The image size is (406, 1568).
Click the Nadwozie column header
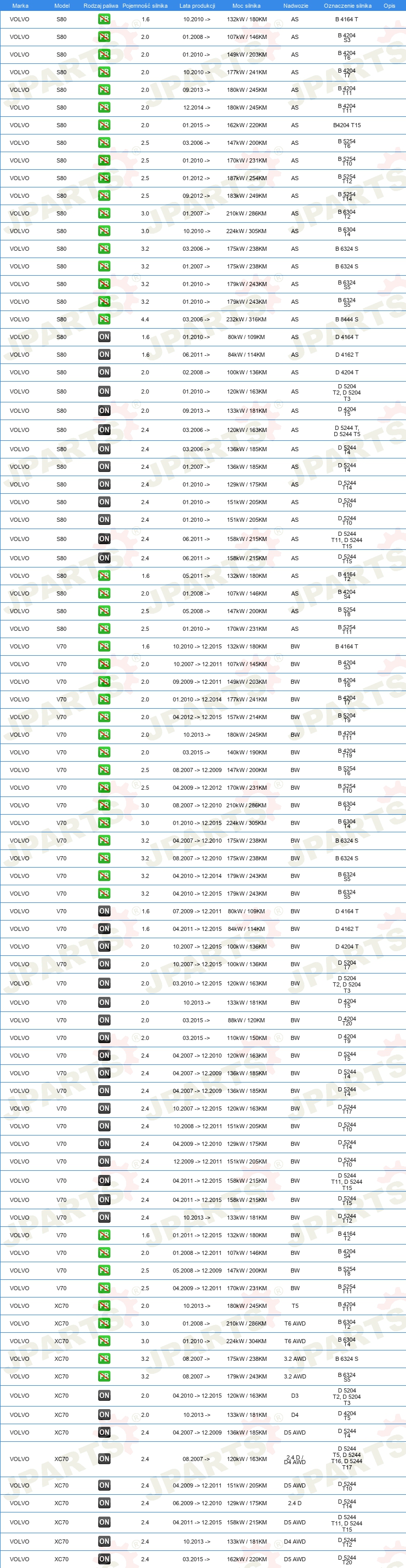(x=295, y=6)
